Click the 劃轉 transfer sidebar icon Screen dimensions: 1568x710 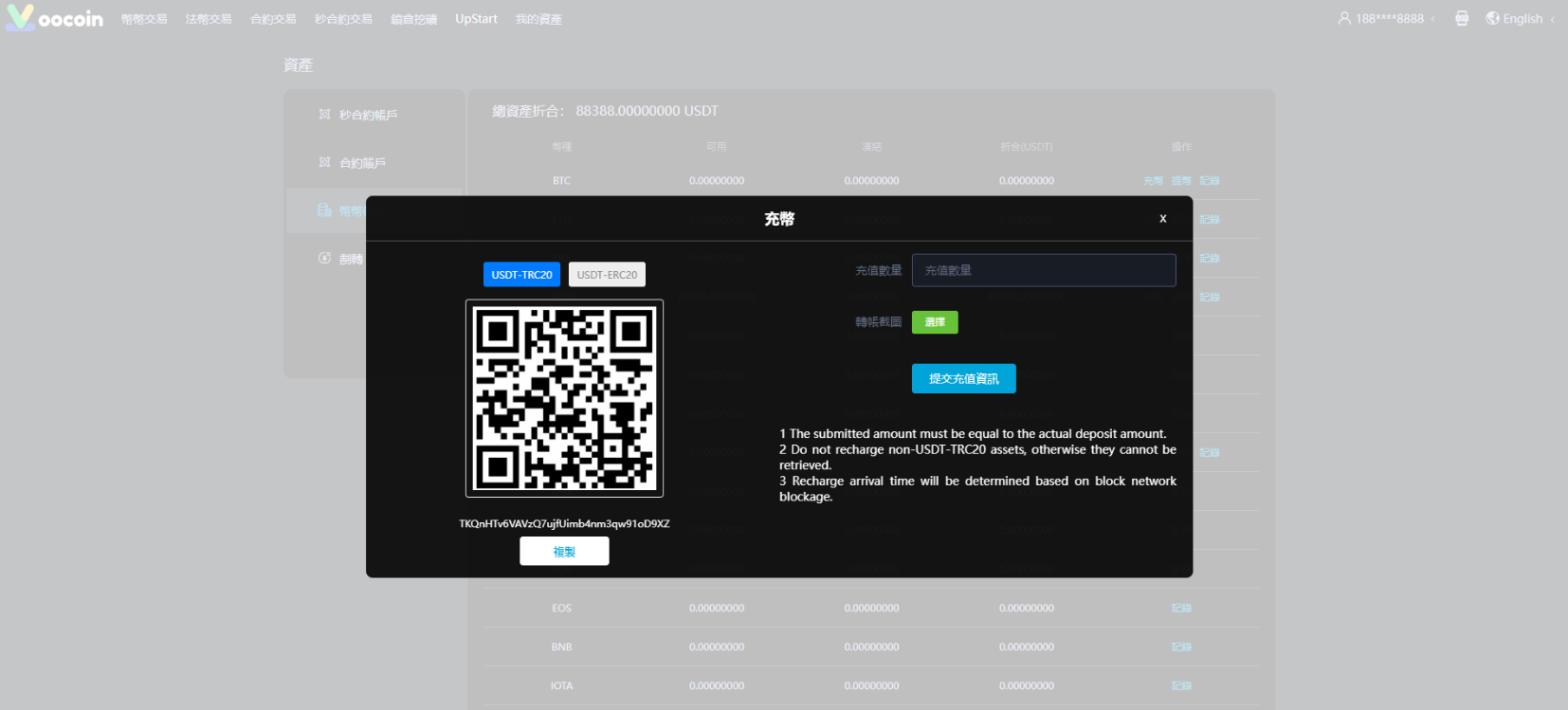click(324, 258)
